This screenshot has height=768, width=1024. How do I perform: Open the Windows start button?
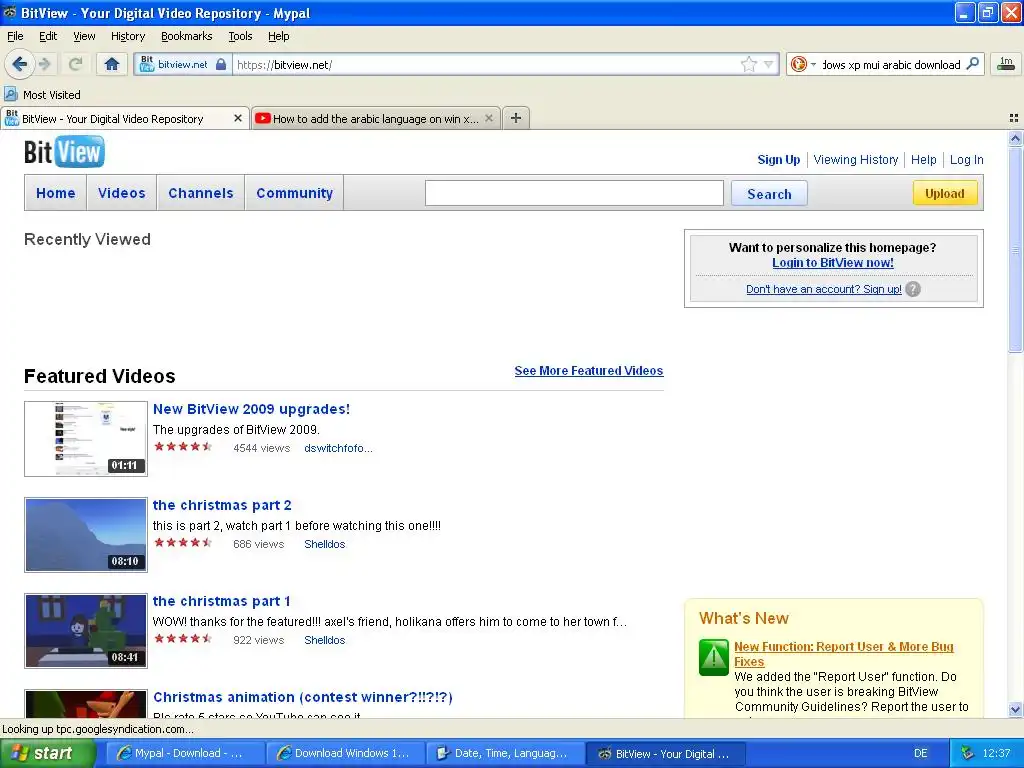click(46, 753)
